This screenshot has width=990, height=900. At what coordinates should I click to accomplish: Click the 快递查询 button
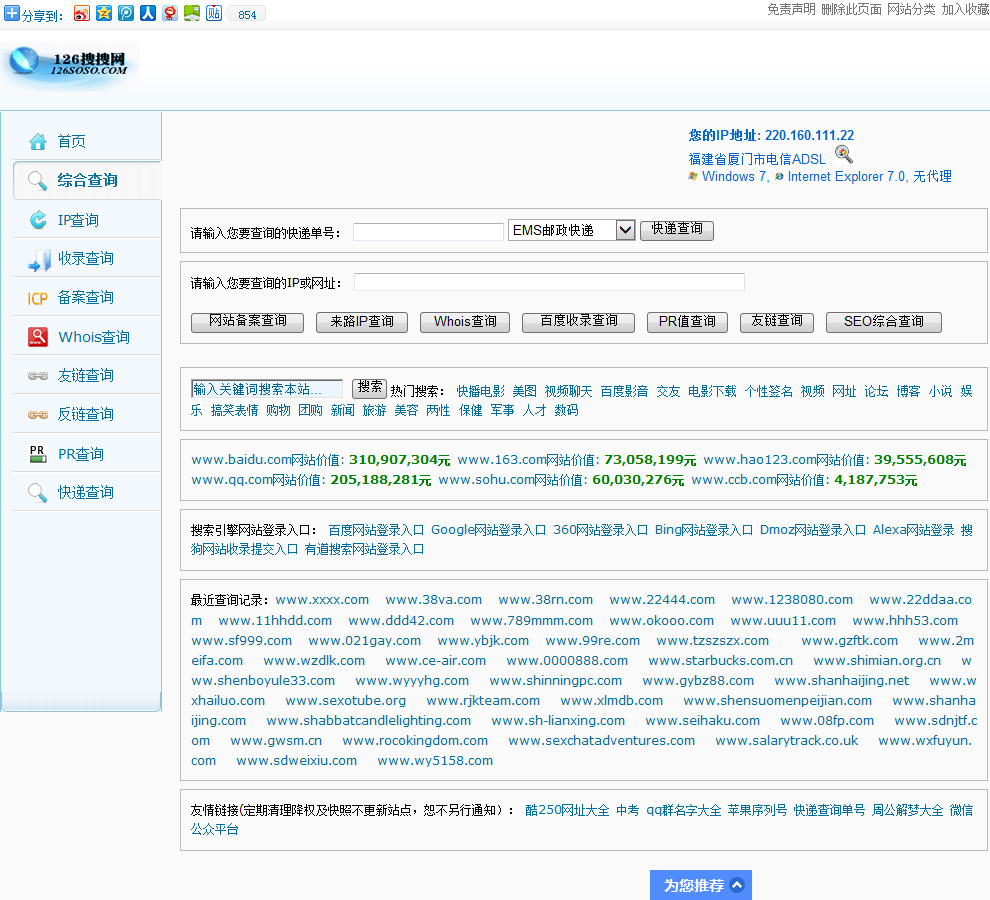[677, 230]
